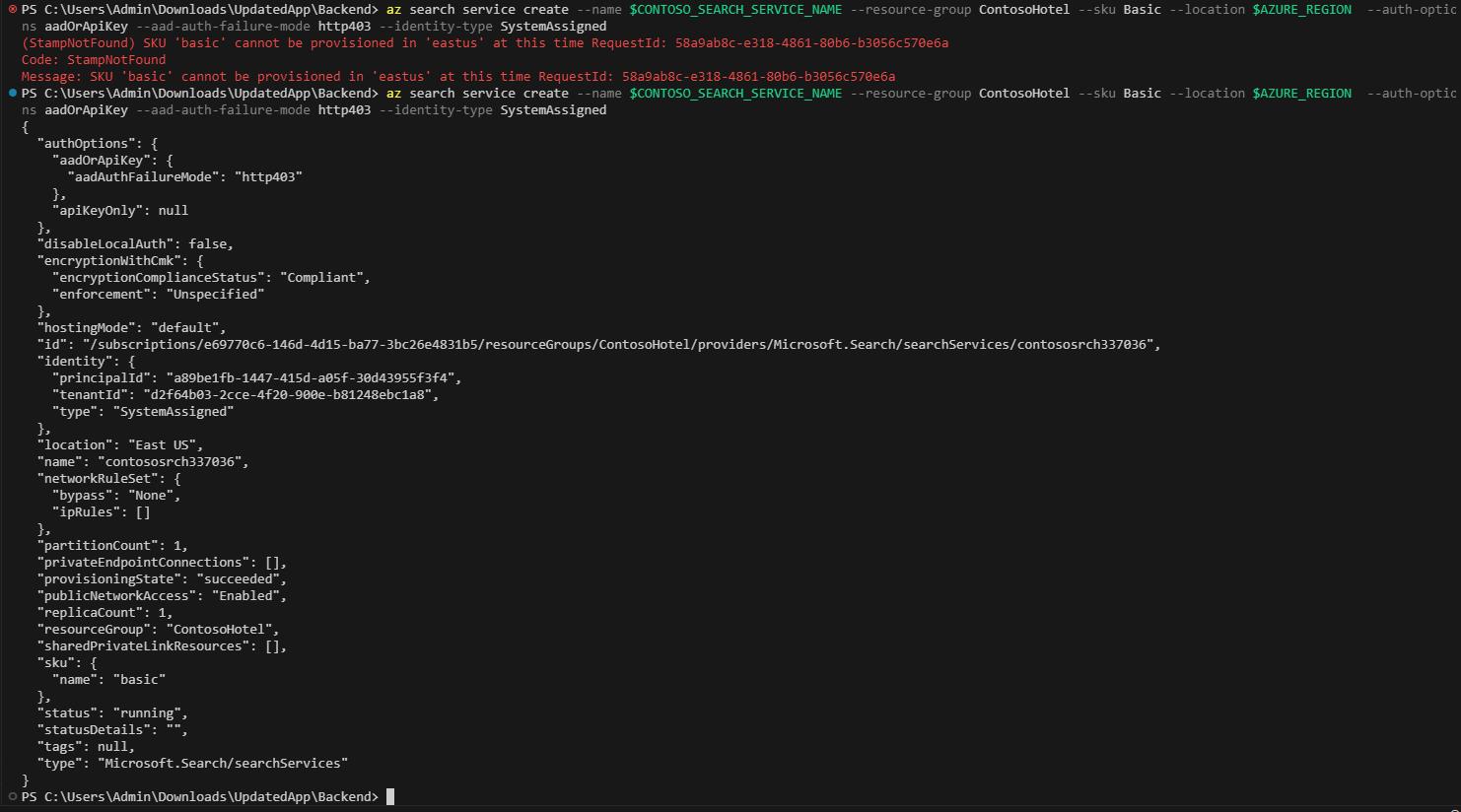Image resolution: width=1461 pixels, height=812 pixels.
Task: Click the "status": "running" line
Action: click(x=113, y=713)
